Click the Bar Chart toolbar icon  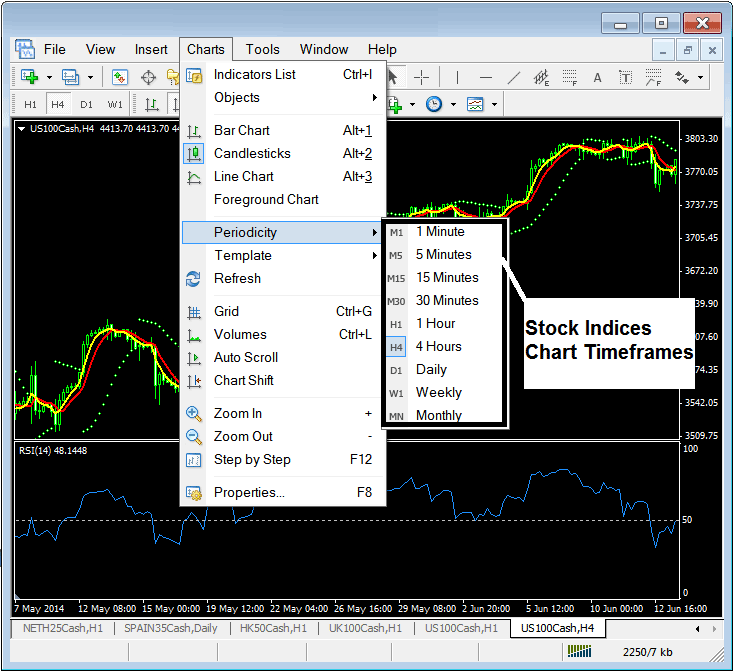pyautogui.click(x=151, y=104)
